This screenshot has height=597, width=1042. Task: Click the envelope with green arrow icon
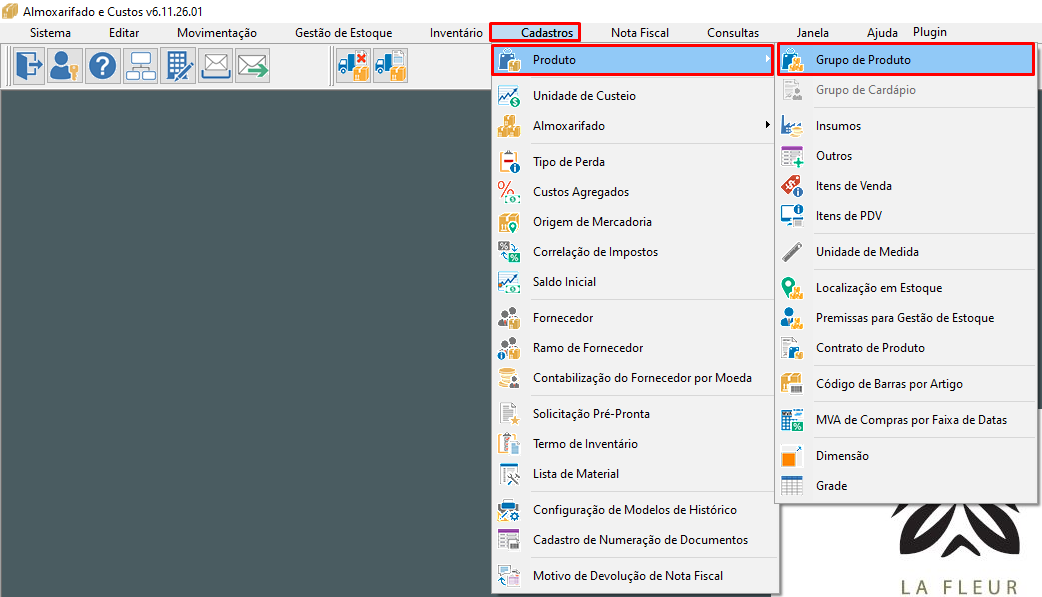[x=253, y=66]
